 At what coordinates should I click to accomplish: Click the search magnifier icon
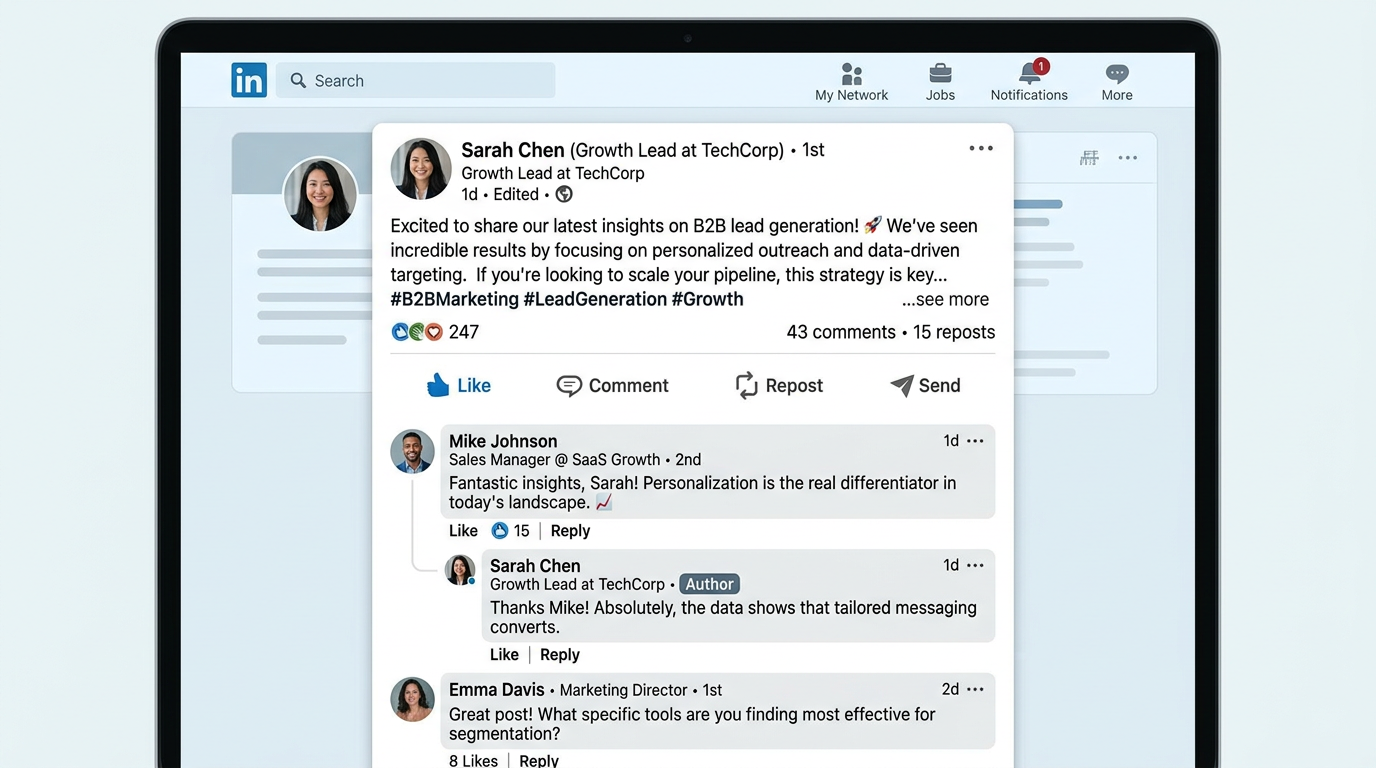point(298,80)
